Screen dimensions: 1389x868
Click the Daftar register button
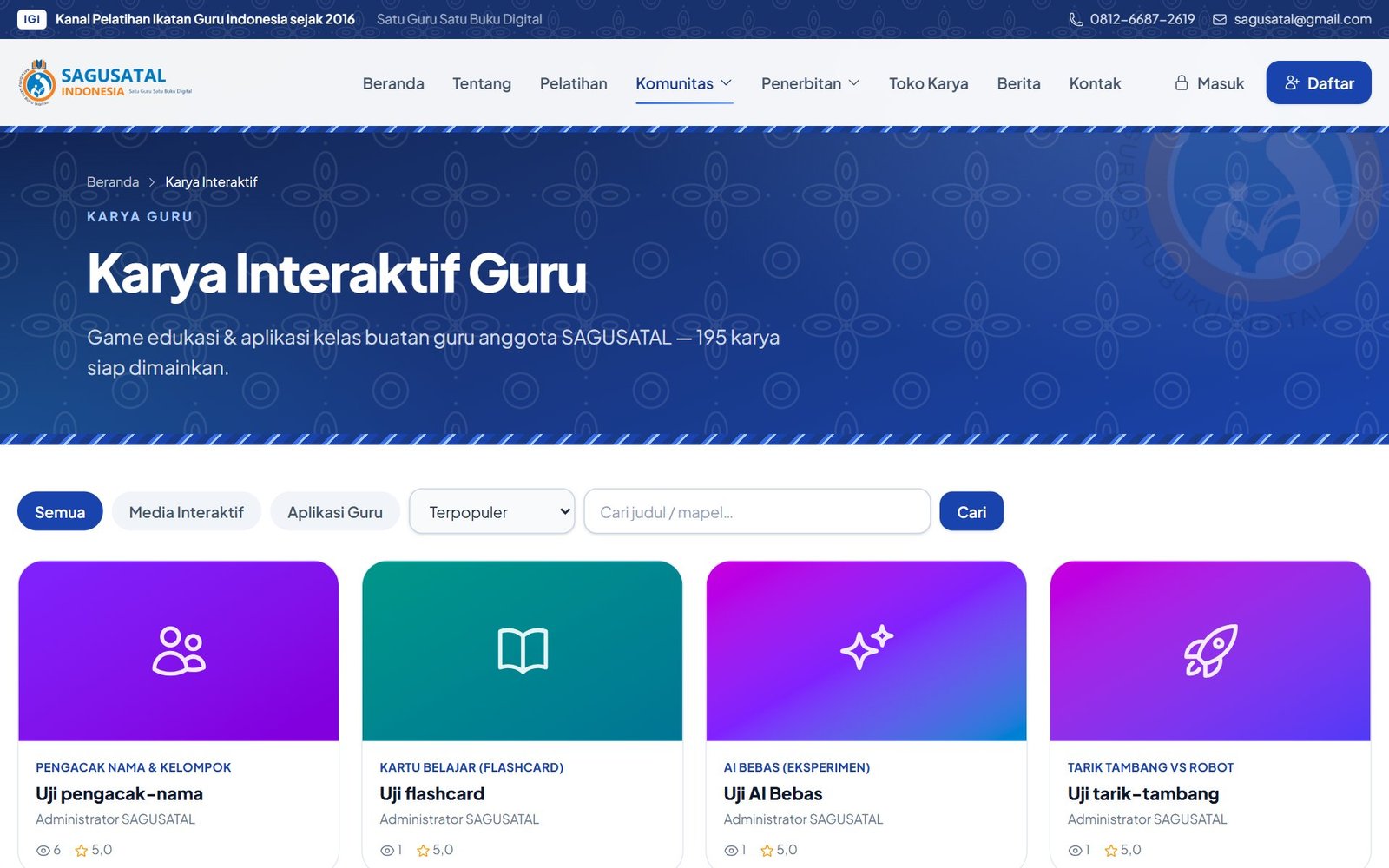tap(1319, 82)
